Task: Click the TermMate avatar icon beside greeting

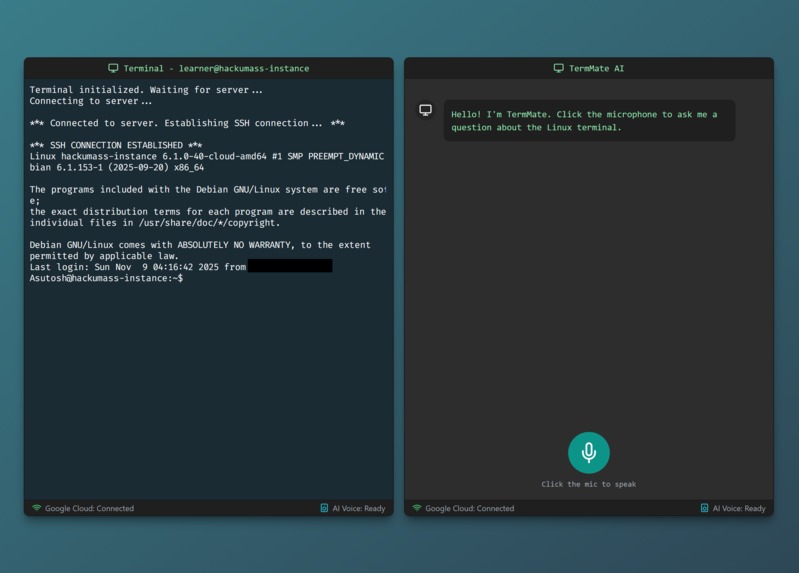Action: coord(425,110)
